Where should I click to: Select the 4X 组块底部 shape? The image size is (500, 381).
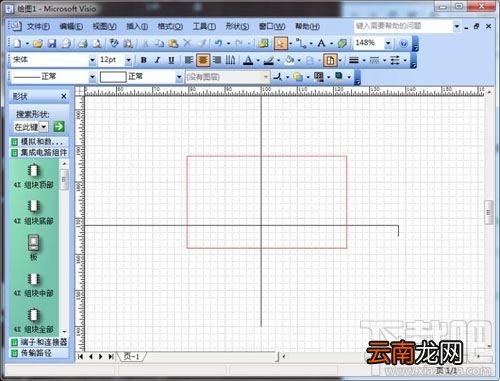[34, 212]
